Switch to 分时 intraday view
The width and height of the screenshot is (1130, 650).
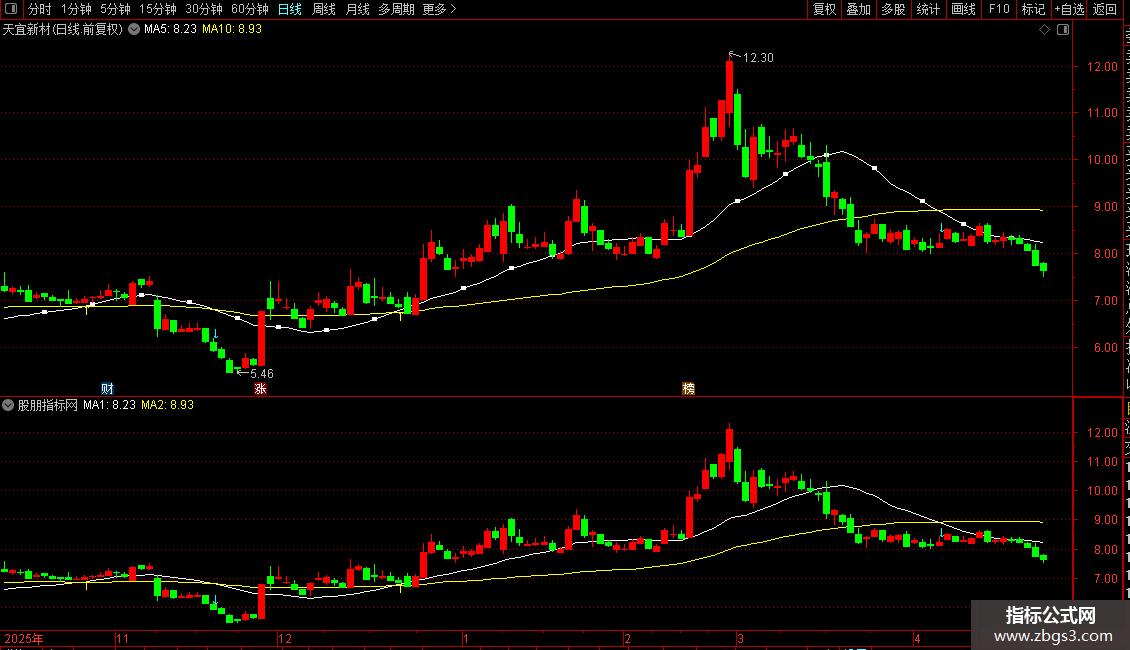pos(40,9)
